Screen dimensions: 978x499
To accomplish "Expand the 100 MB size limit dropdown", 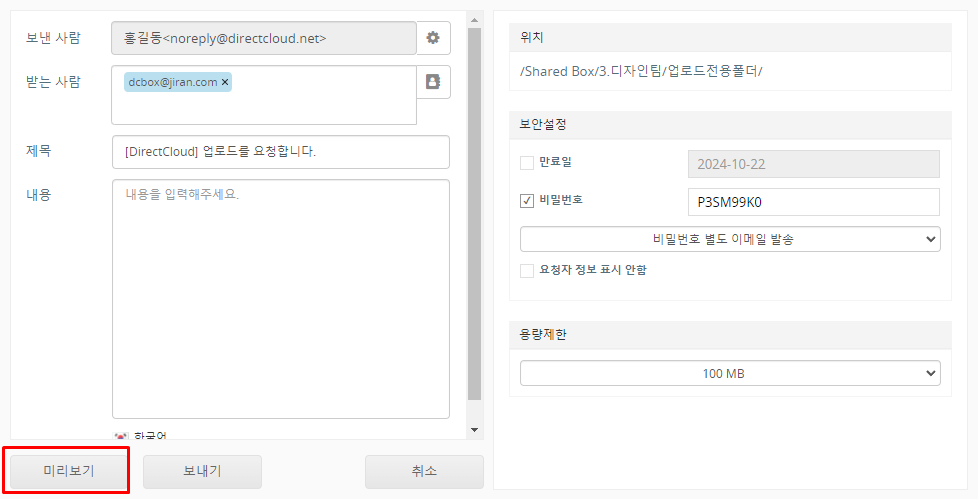I will coord(730,374).
